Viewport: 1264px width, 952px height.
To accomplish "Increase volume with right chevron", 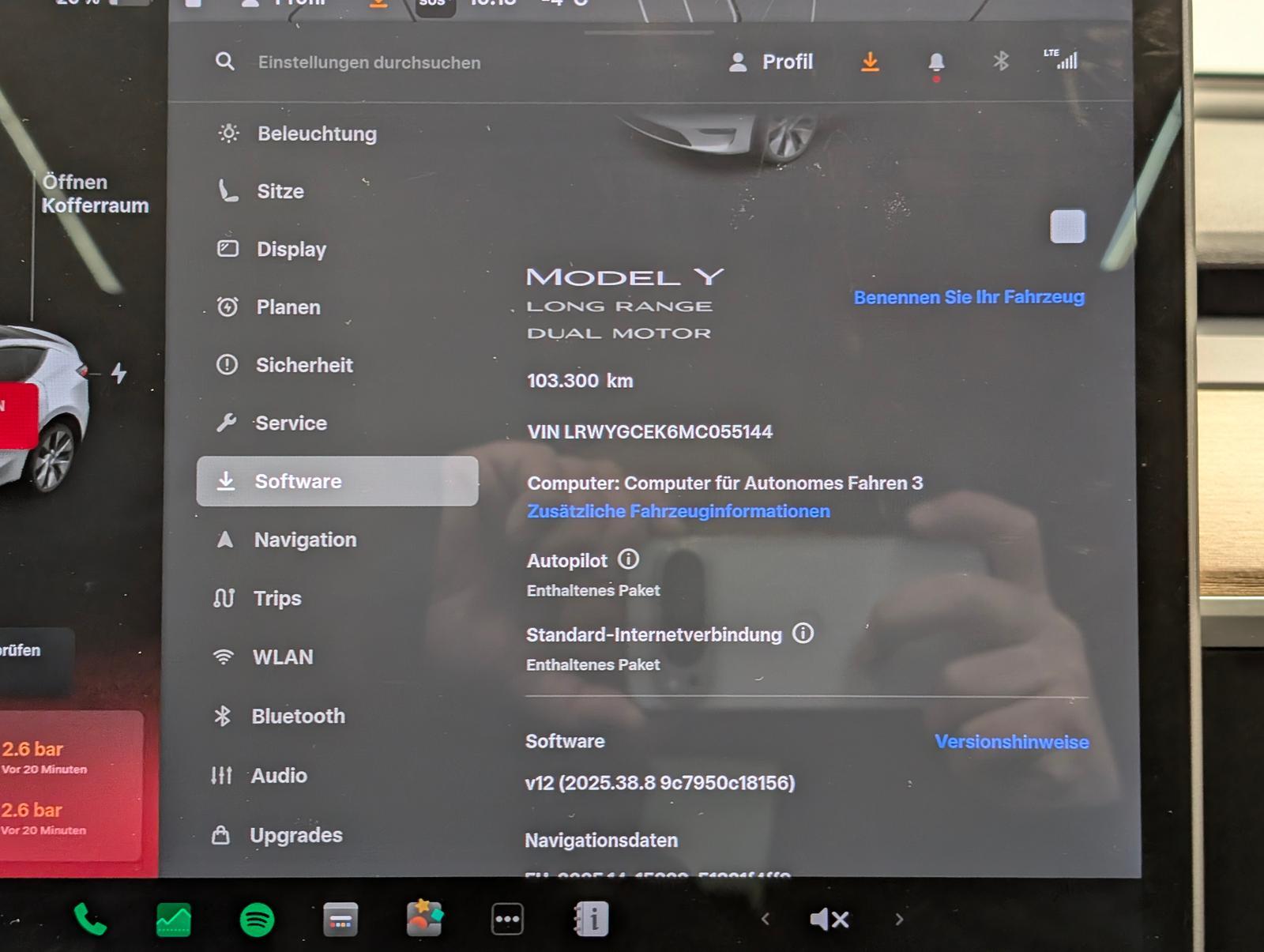I will coord(899,919).
